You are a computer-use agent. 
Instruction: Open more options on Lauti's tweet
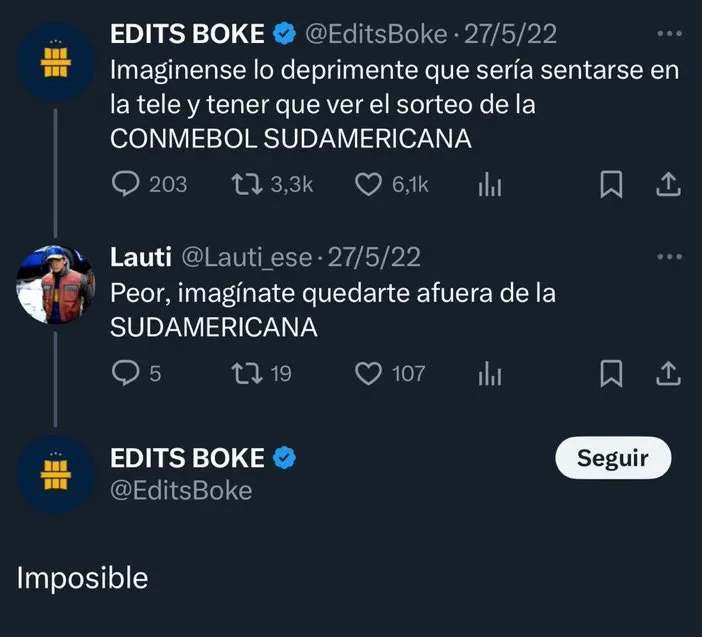point(668,256)
